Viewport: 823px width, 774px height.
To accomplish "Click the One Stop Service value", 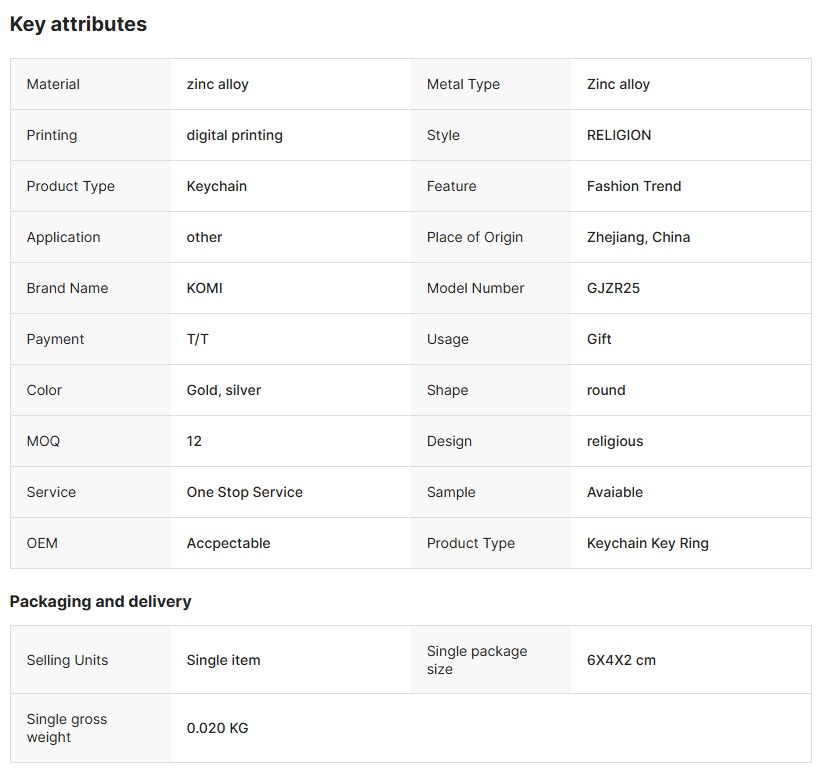I will [x=244, y=492].
